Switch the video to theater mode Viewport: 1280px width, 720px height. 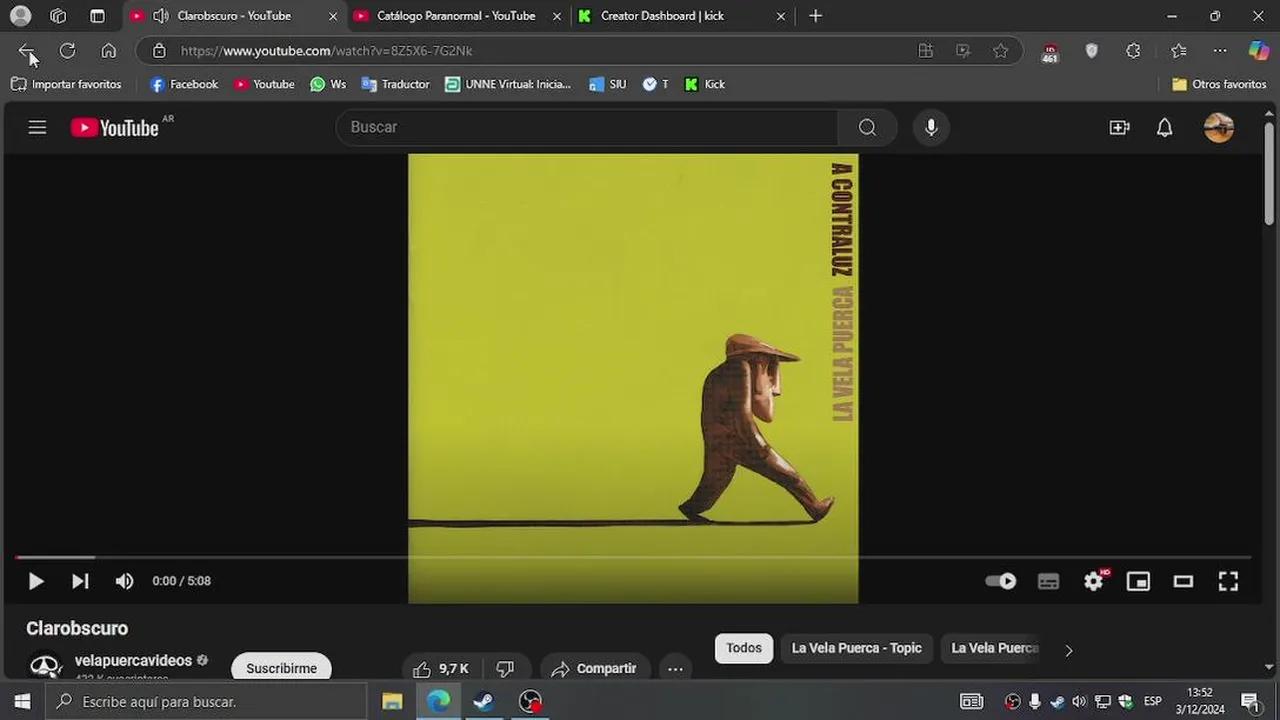pos(1183,581)
